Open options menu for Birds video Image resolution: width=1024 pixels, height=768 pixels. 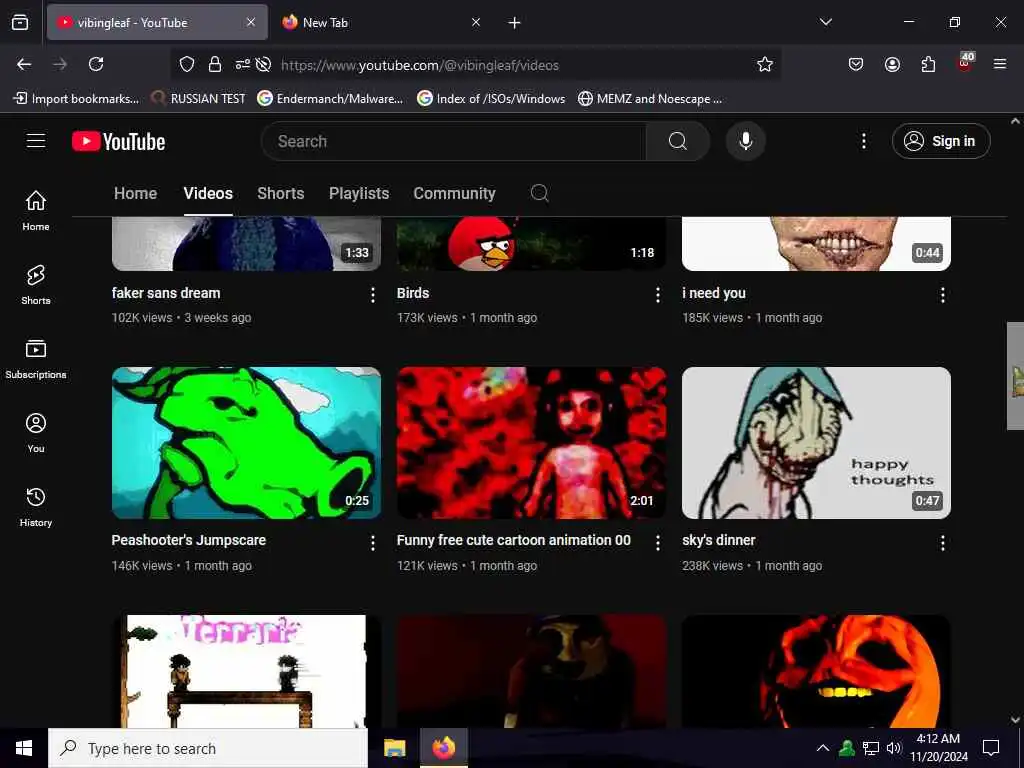click(658, 295)
